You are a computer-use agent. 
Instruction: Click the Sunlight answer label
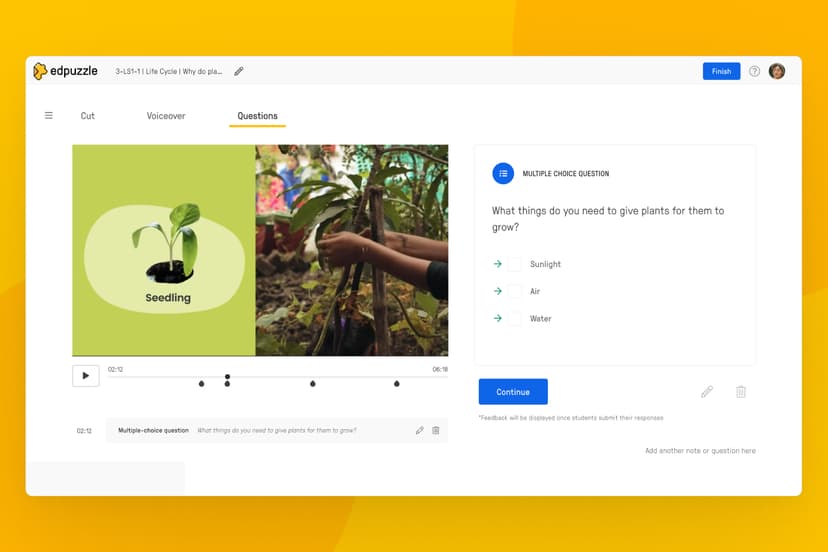545,264
